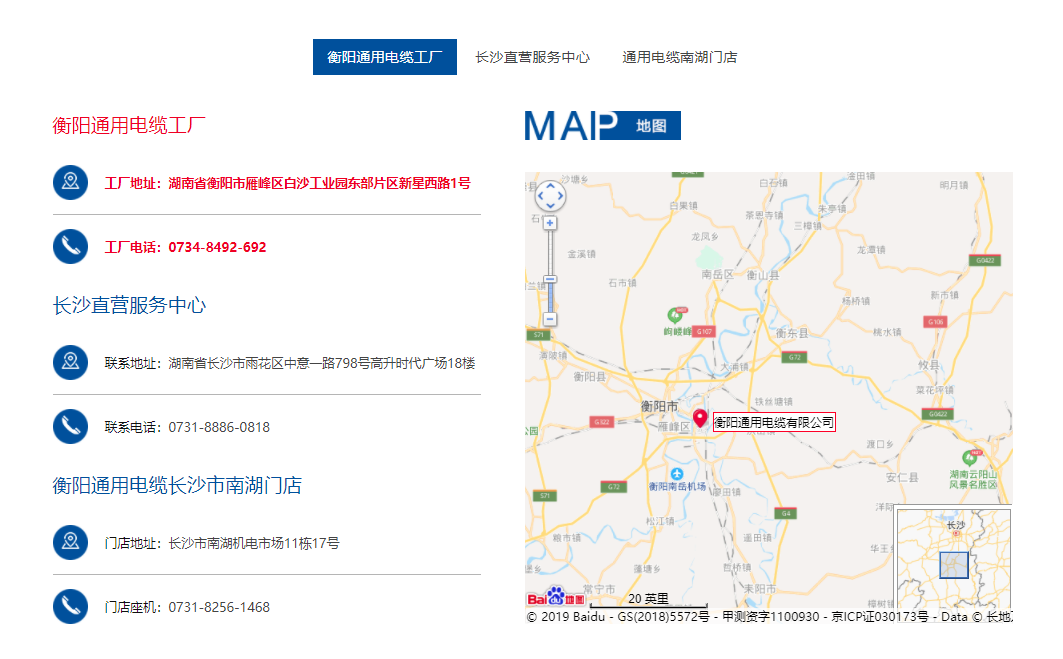Select the 衡阳通用电缆工厂 tab

tap(384, 57)
